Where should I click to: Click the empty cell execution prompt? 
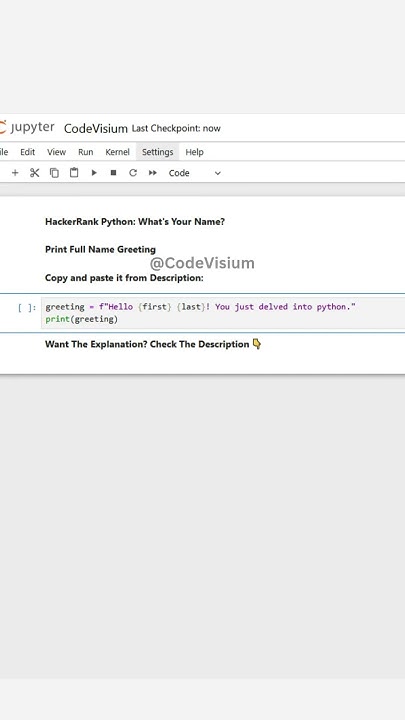pos(27,308)
